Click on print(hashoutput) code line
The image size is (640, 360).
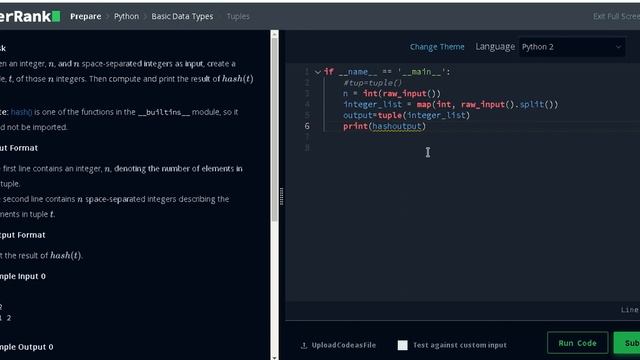click(x=384, y=126)
